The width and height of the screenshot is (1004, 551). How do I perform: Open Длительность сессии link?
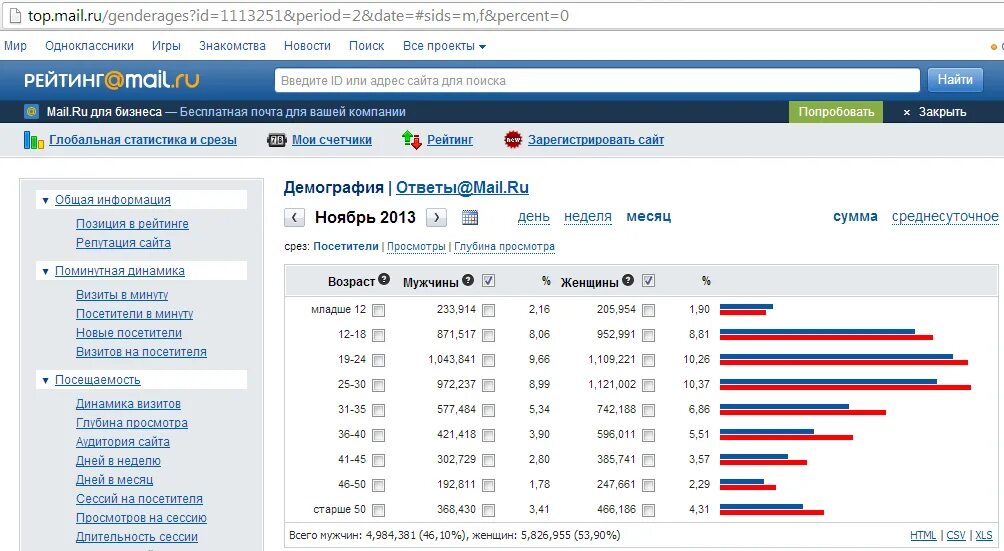136,537
